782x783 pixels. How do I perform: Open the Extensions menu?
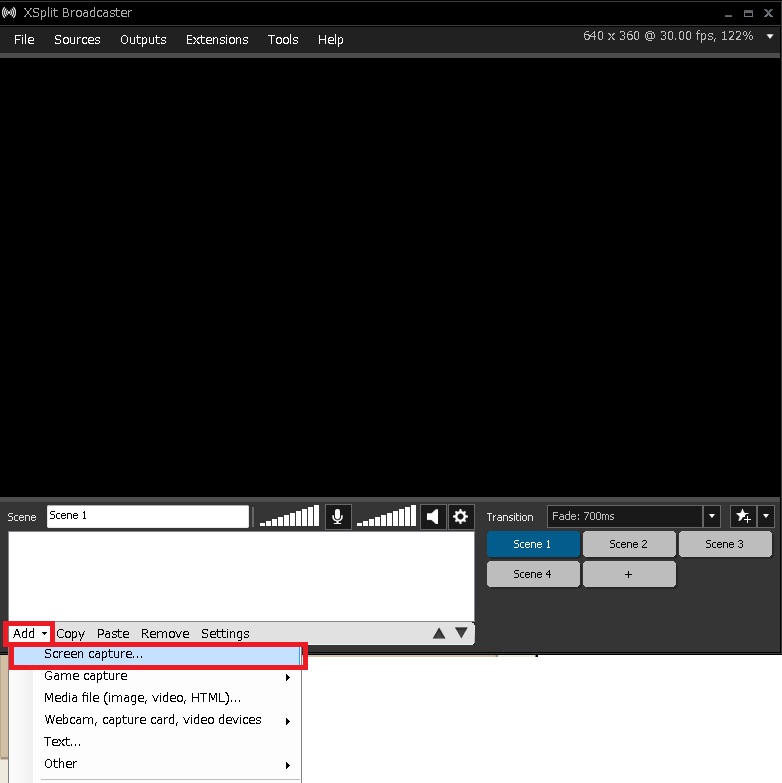pyautogui.click(x=217, y=39)
